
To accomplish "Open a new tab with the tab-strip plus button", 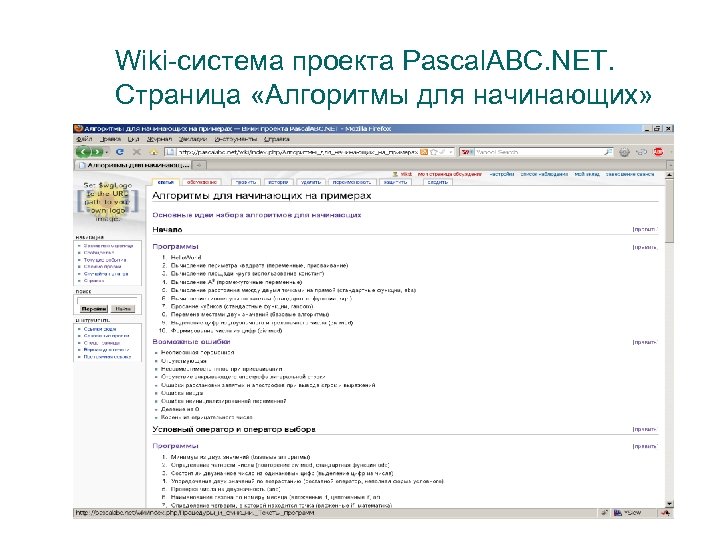I will (x=199, y=165).
